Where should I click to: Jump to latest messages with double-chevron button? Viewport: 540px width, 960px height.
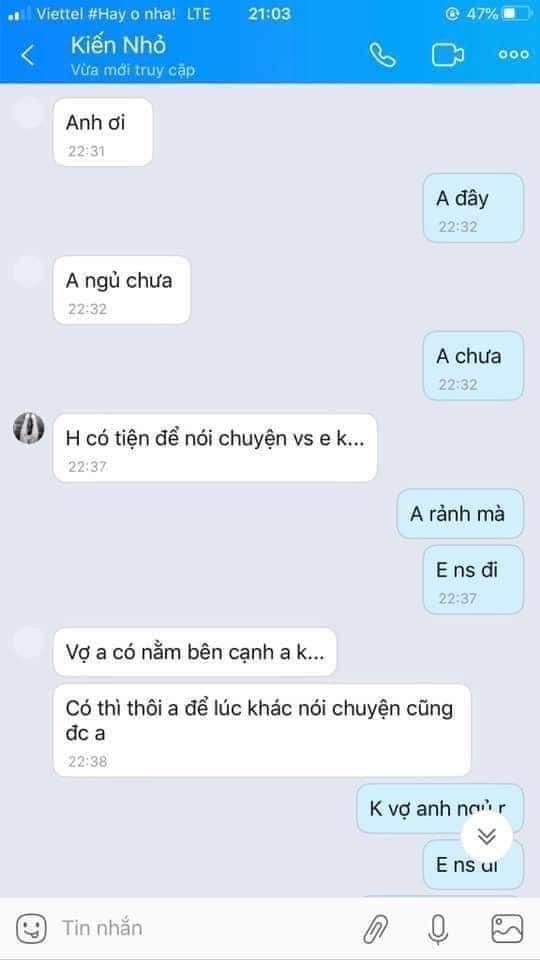click(x=487, y=836)
